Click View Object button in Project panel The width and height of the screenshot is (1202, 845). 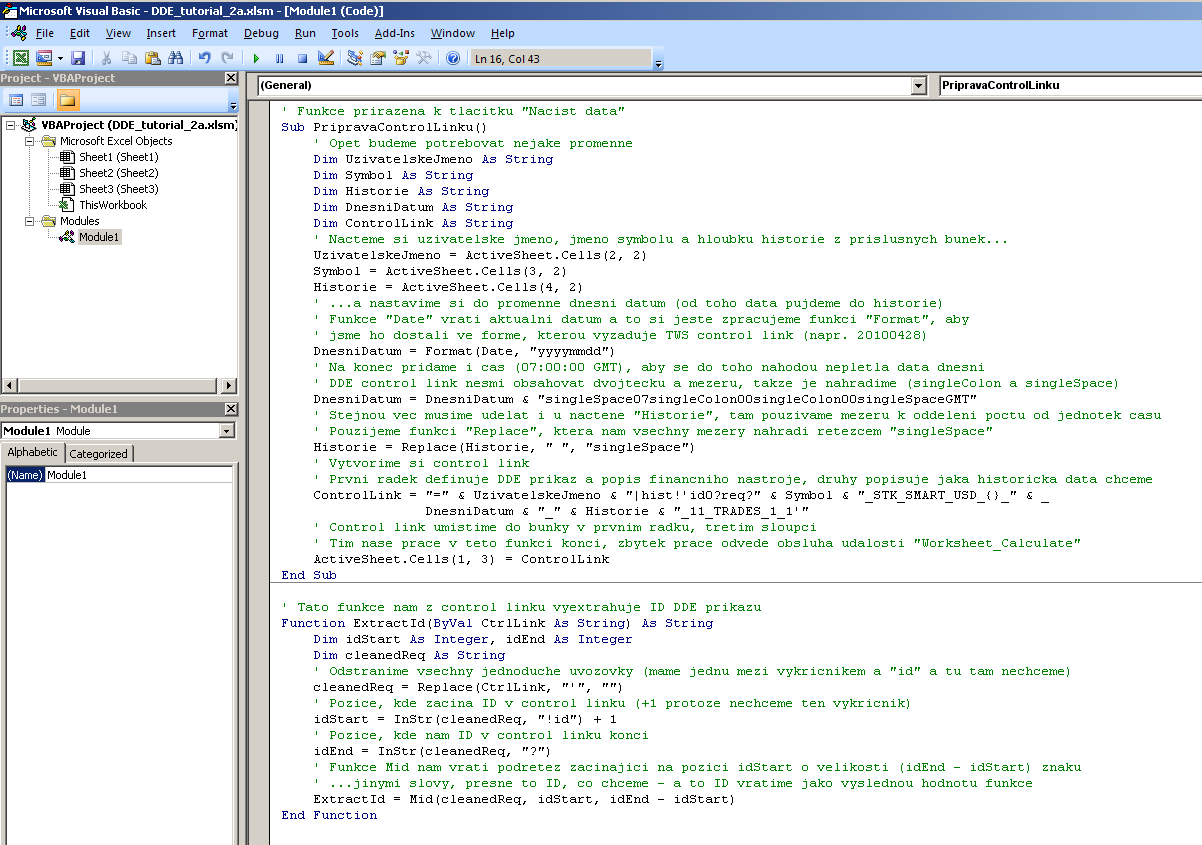tap(39, 100)
